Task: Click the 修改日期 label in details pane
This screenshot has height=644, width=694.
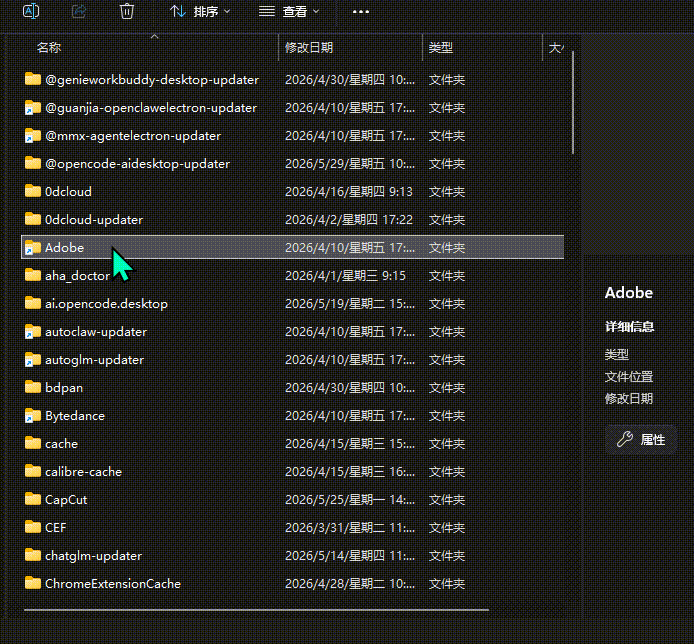Action: click(628, 399)
